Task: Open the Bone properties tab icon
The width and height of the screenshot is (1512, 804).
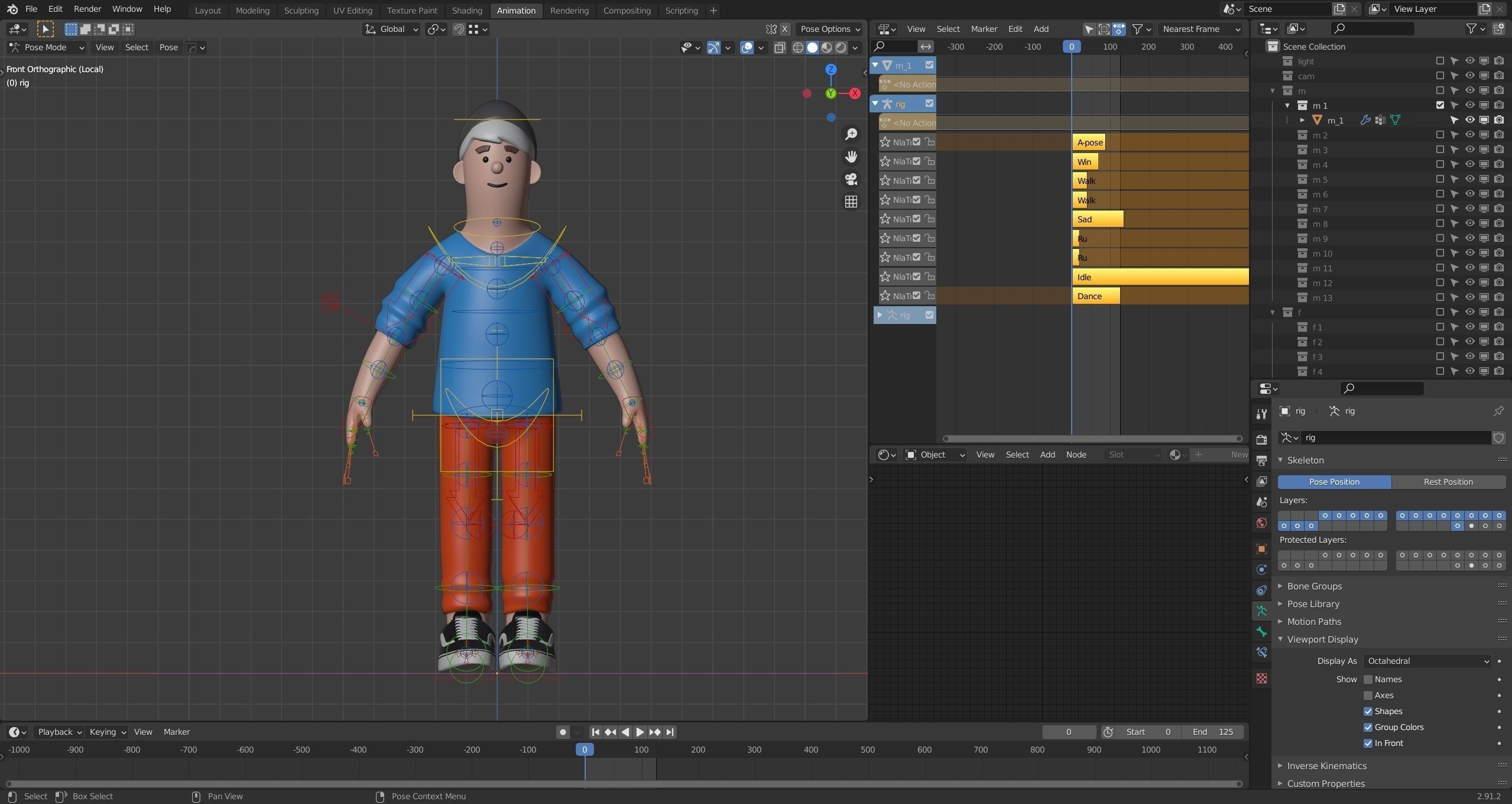Action: click(x=1261, y=631)
